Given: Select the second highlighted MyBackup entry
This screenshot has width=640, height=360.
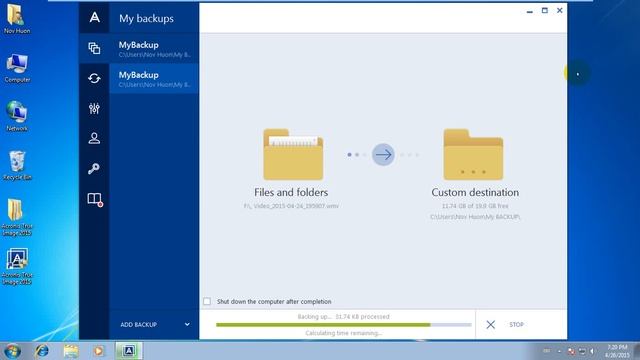Looking at the screenshot, I should pyautogui.click(x=154, y=79).
